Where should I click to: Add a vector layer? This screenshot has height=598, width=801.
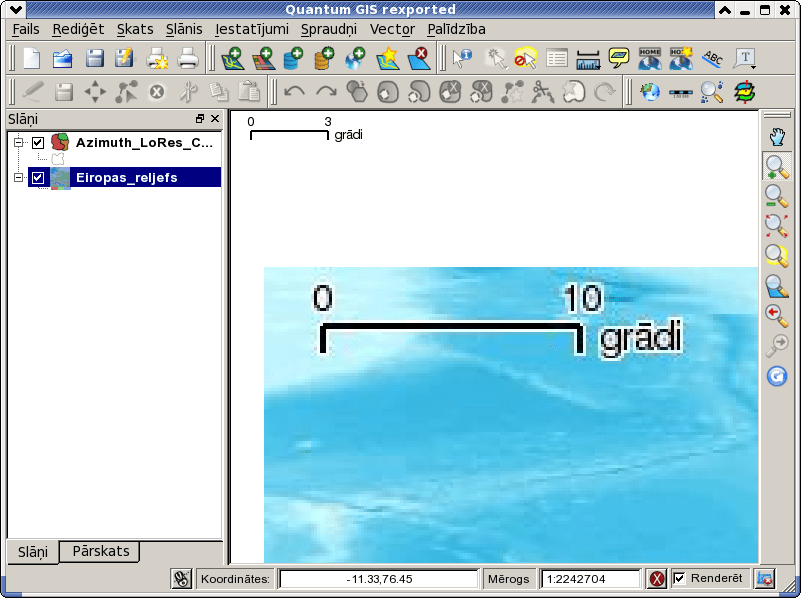click(231, 58)
